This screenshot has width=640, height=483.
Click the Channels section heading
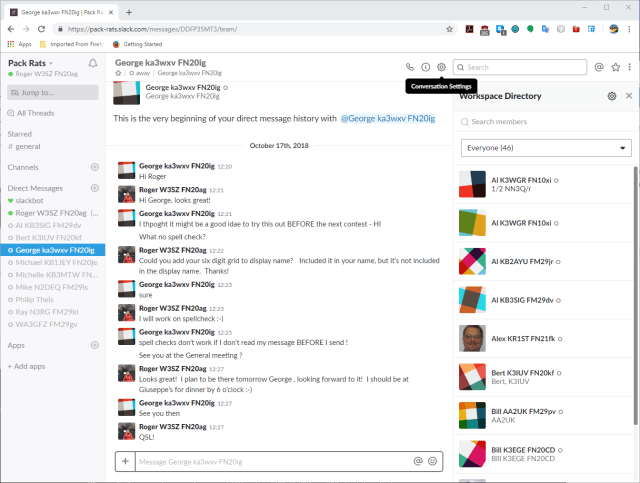(23, 167)
